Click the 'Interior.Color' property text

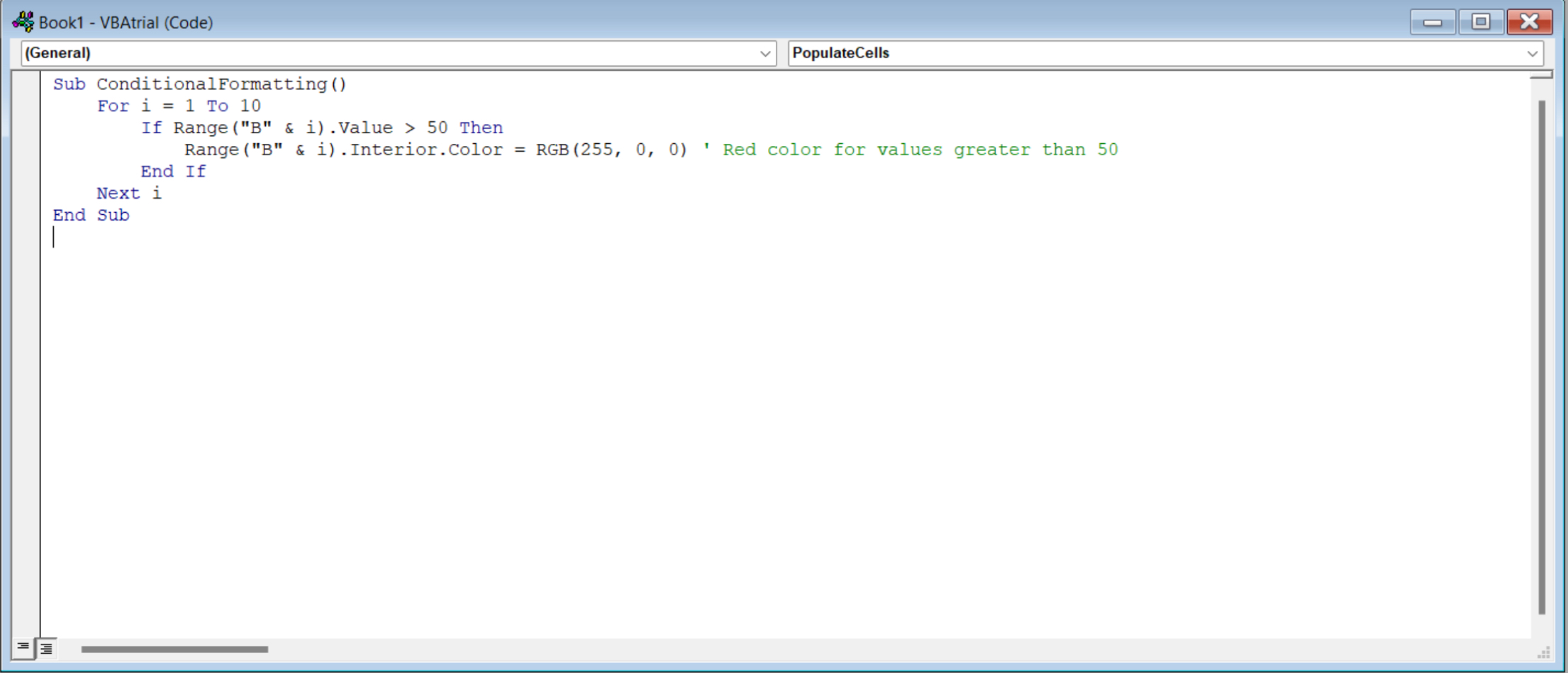(426, 150)
